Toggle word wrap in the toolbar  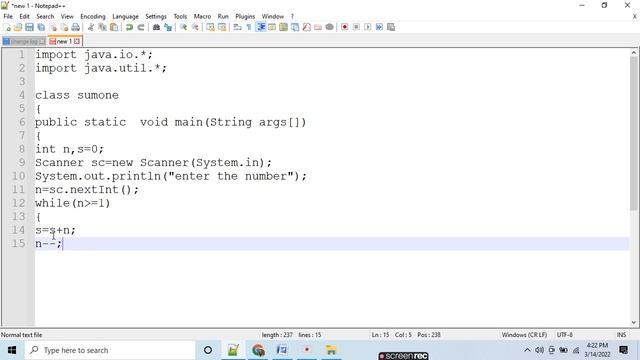[237, 27]
